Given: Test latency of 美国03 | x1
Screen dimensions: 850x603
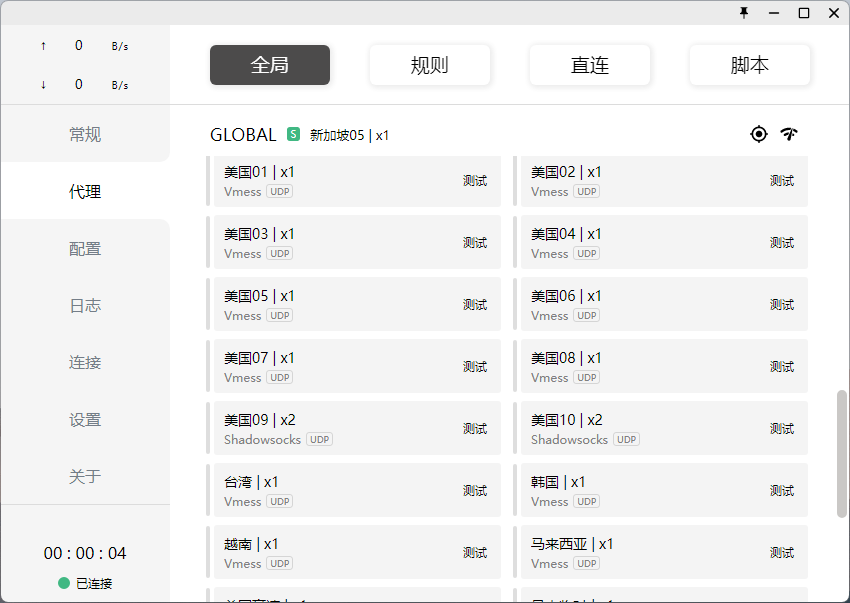Looking at the screenshot, I should [x=475, y=242].
